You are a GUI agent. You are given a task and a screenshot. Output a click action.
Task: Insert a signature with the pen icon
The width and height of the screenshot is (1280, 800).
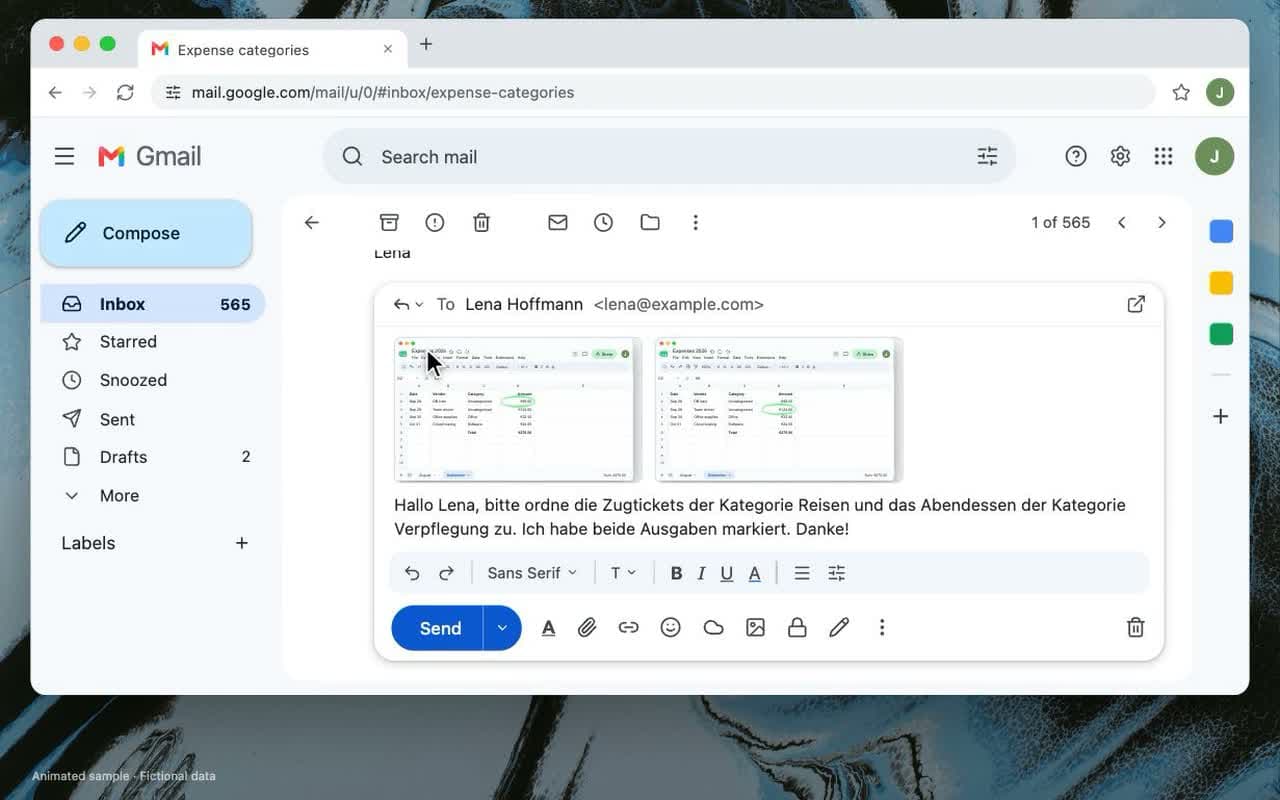(x=839, y=628)
